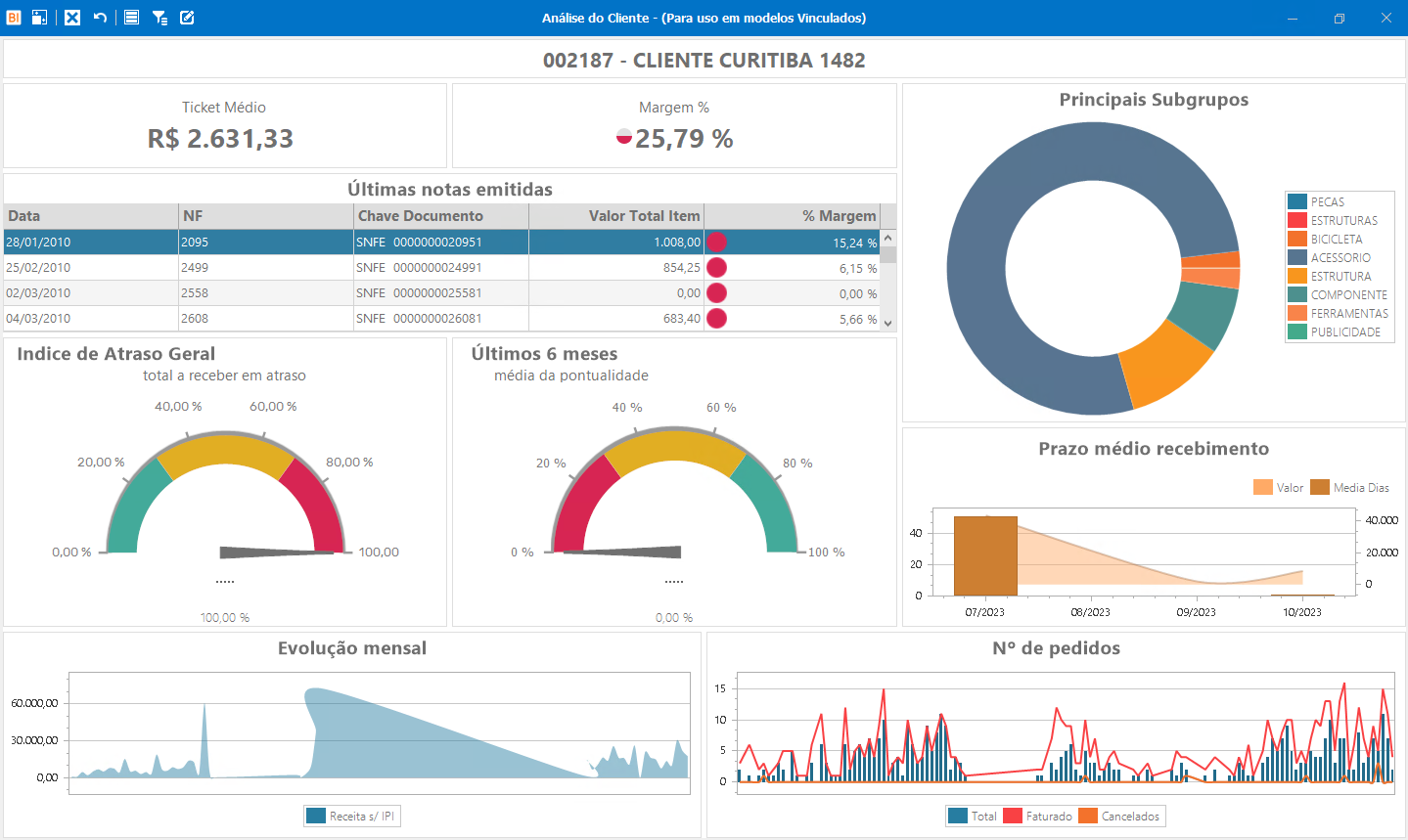The width and height of the screenshot is (1408, 840).
Task: Sort table by the Data column header
Action: pyautogui.click(x=91, y=216)
